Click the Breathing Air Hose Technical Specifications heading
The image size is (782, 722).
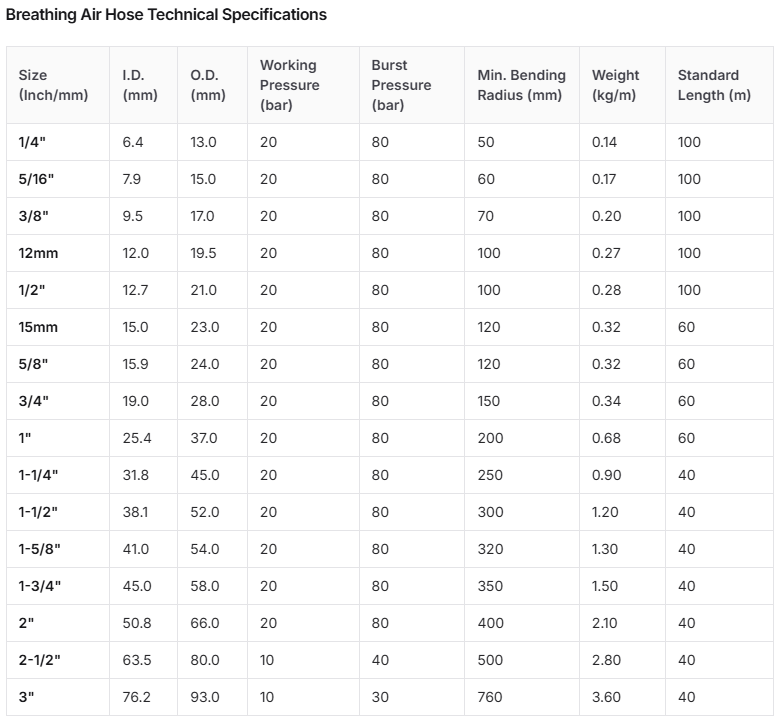(166, 14)
